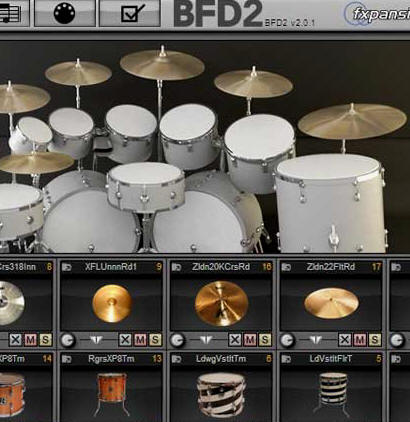The height and width of the screenshot is (422, 410).
Task: Mute the Crs318Inn cymbal slot
Action: click(x=30, y=340)
